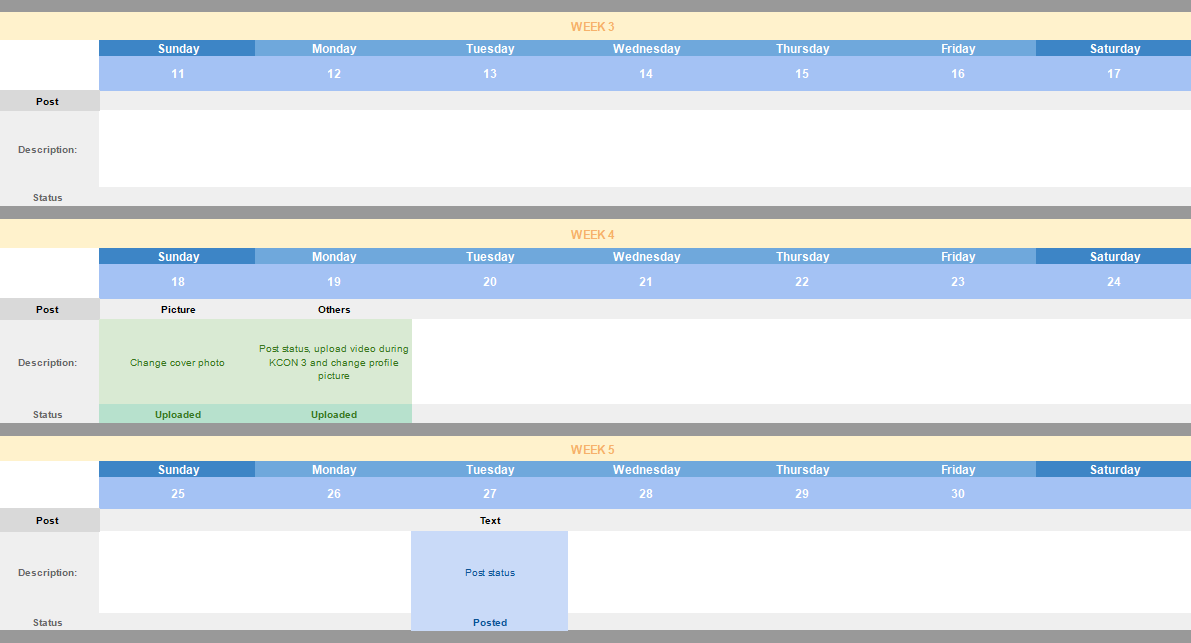
Task: Click the Week 4 Status label
Action: [47, 414]
